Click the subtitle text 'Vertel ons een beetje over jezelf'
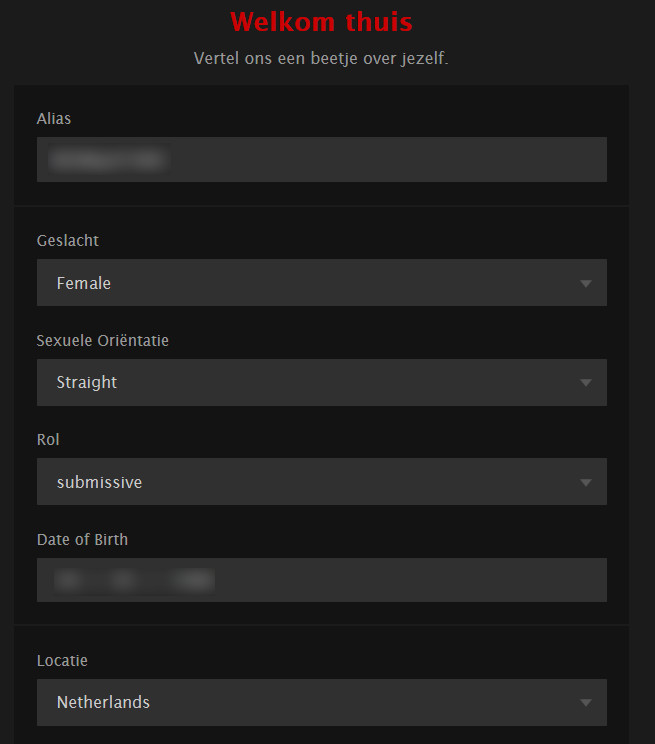The width and height of the screenshot is (655, 744). pyautogui.click(x=321, y=59)
